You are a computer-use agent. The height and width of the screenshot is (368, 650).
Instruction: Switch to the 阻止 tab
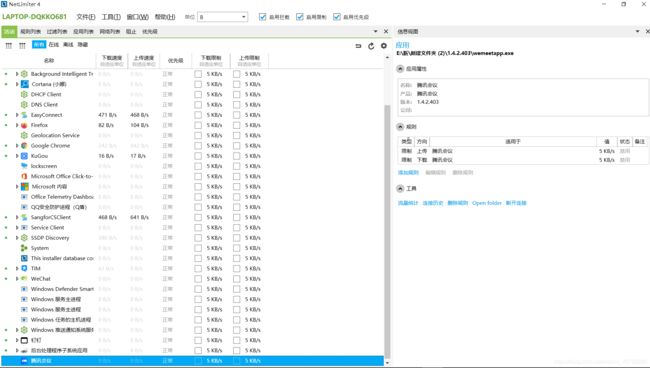pos(131,31)
